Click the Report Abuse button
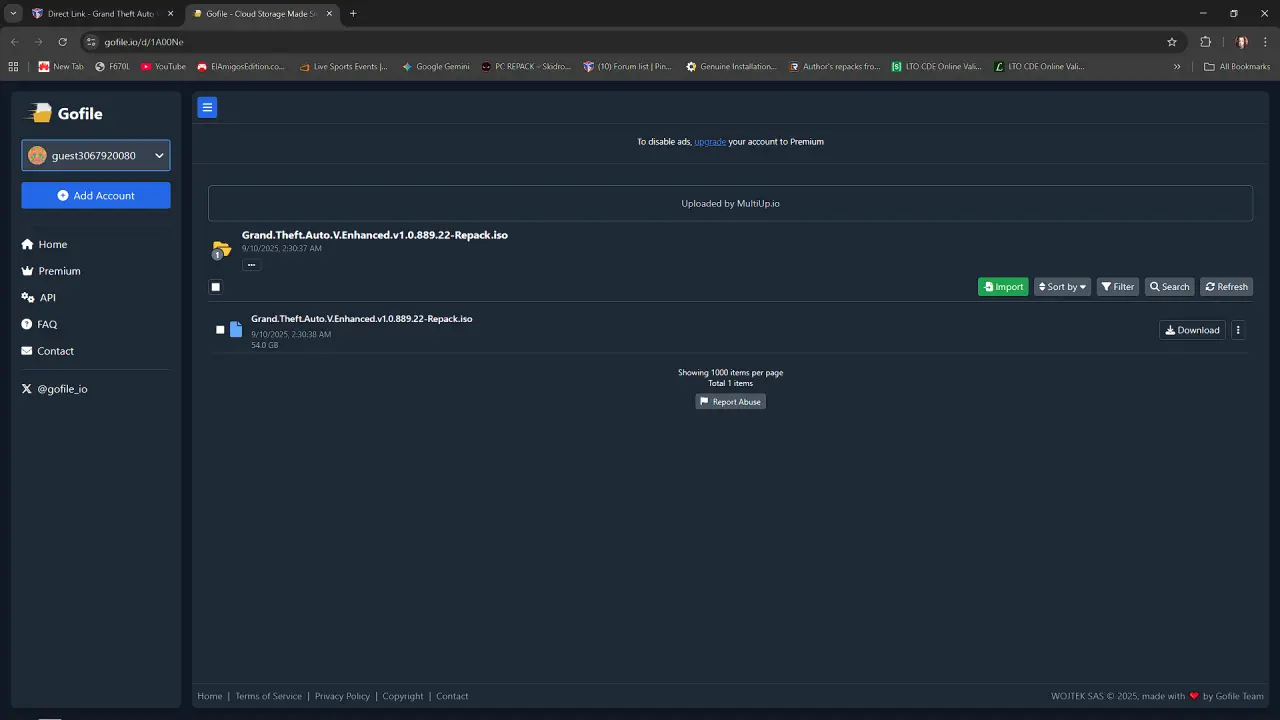Image resolution: width=1280 pixels, height=720 pixels. pos(731,402)
